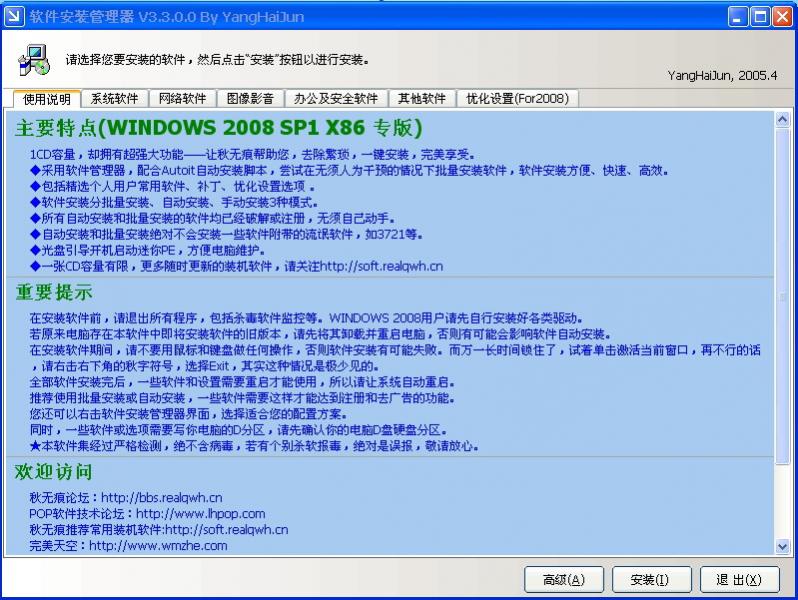Go to the 图像影音 tab
This screenshot has height=600, width=798.
click(x=250, y=98)
